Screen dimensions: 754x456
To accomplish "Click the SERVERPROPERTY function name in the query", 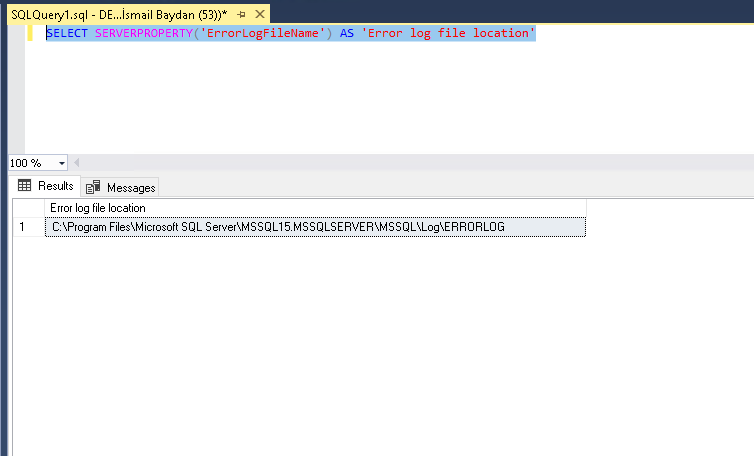I will click(144, 33).
